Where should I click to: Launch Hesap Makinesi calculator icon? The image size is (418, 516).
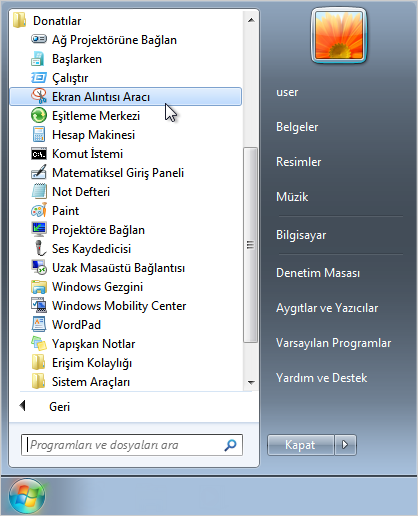39,135
